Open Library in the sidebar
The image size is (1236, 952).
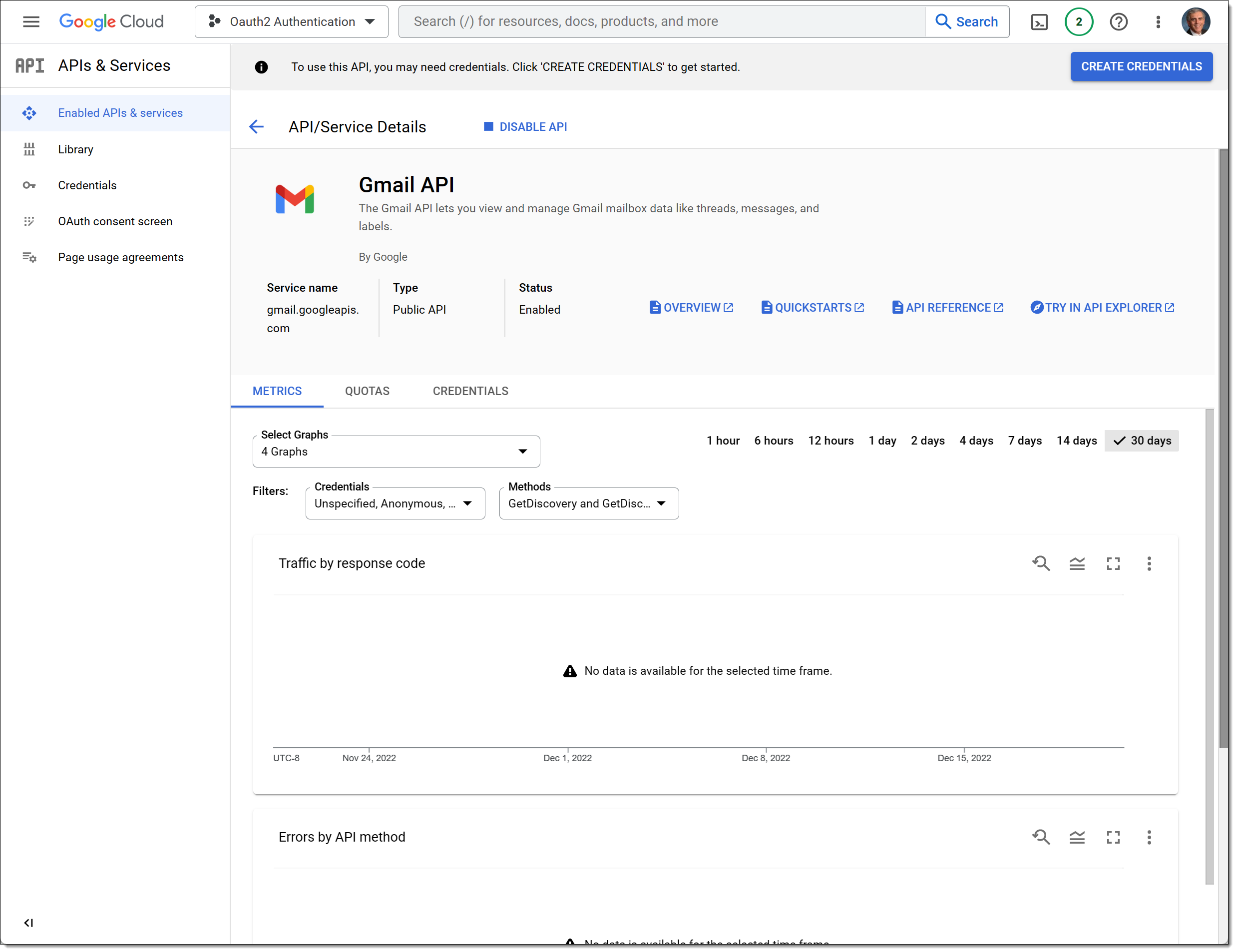point(115,149)
